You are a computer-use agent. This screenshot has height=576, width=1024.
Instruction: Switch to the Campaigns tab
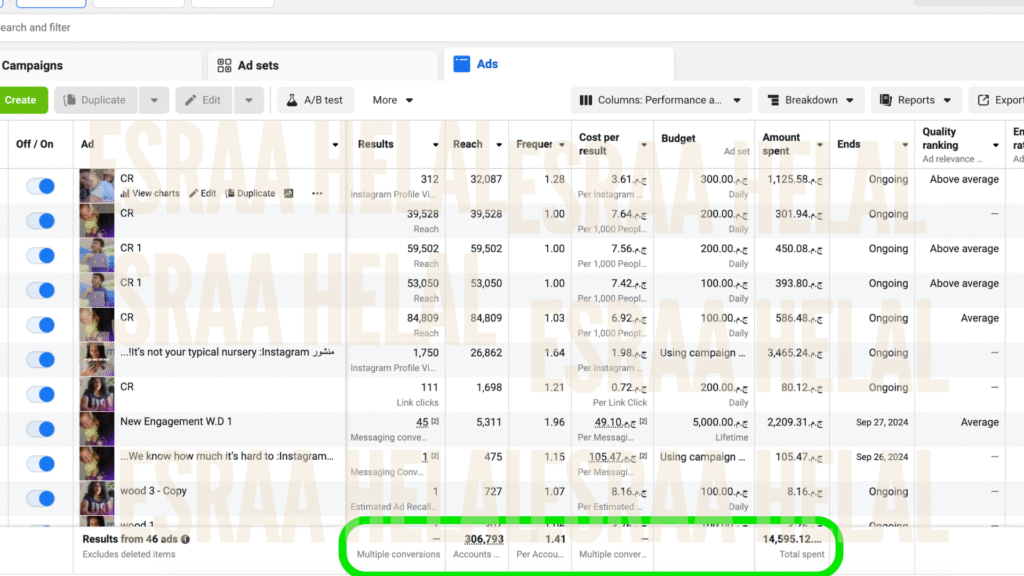point(32,66)
